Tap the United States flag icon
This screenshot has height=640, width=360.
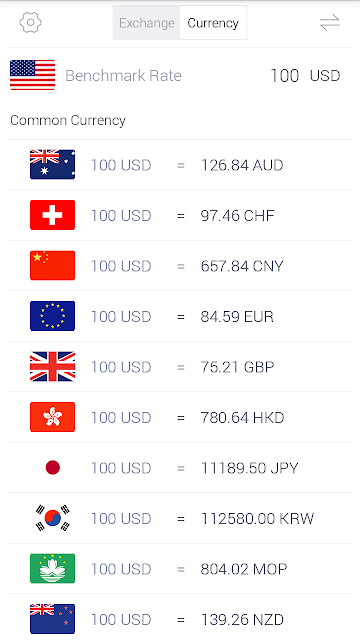tap(32, 75)
